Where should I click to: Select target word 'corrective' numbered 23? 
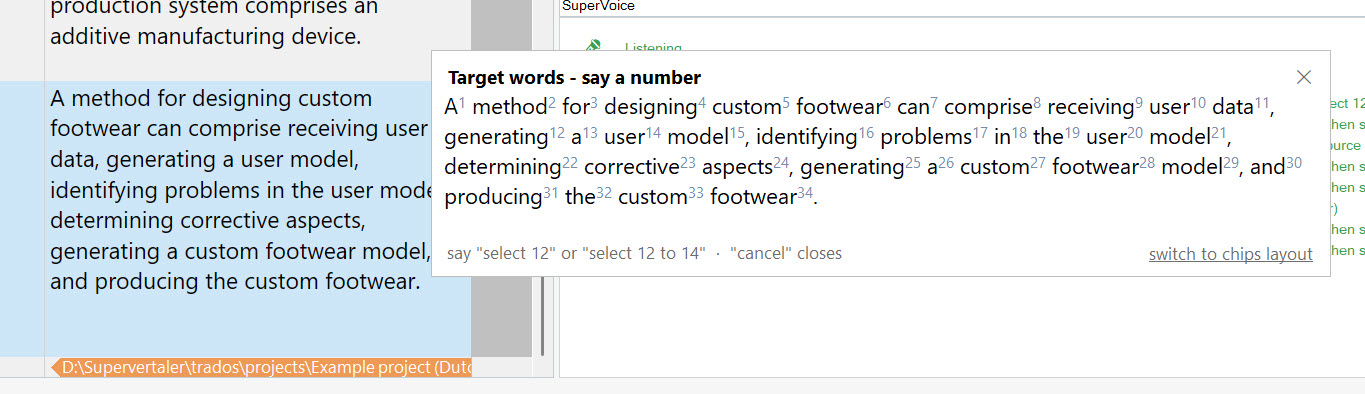631,167
